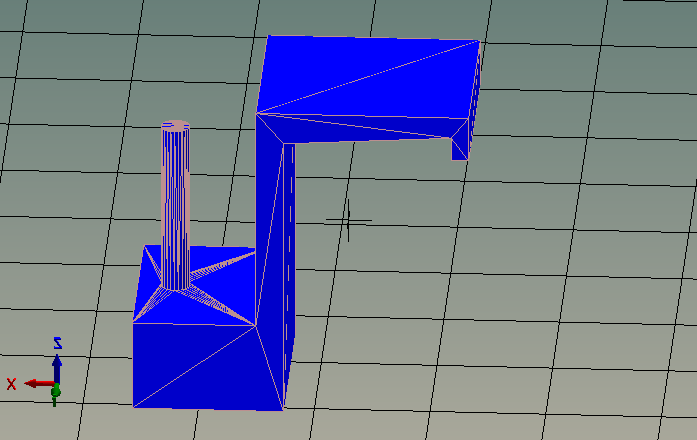The width and height of the screenshot is (697, 440).
Task: Pick the small hanging lip at arm's end
Action: [460, 149]
